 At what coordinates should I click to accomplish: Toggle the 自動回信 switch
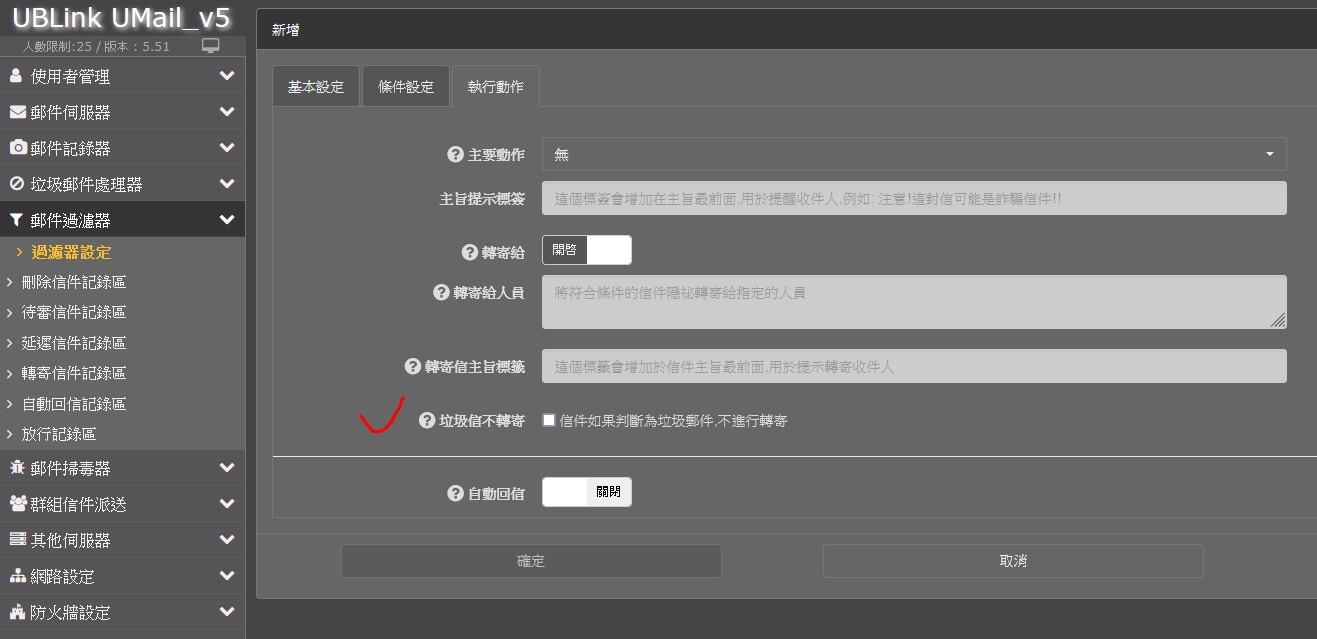coord(586,492)
